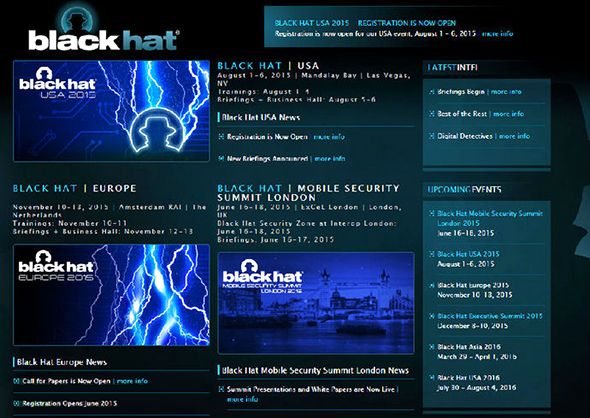Open the Mobile Security Summit London banner image
590x418 pixels.
[316, 303]
